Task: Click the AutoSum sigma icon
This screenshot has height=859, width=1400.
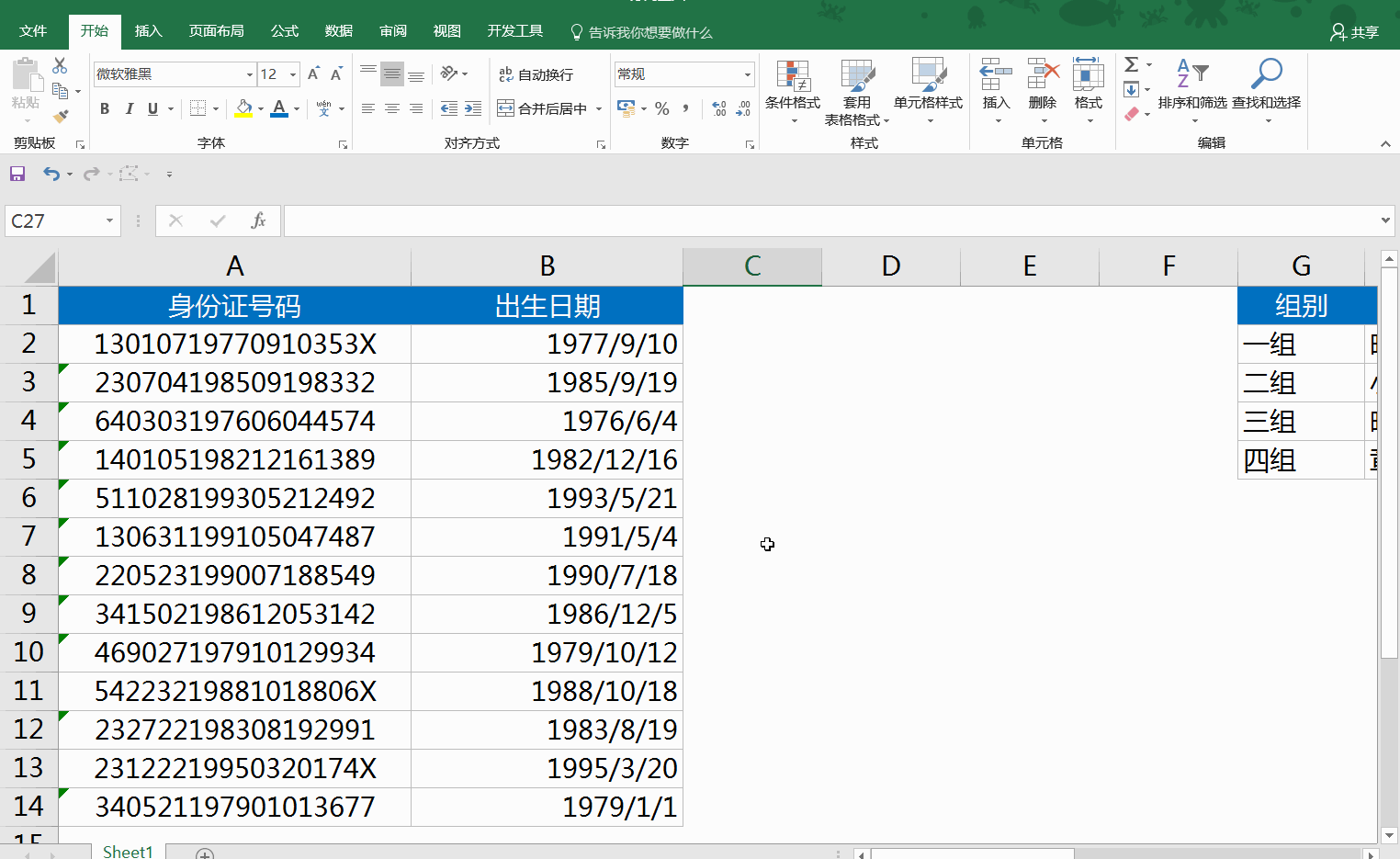Action: pos(1132,64)
